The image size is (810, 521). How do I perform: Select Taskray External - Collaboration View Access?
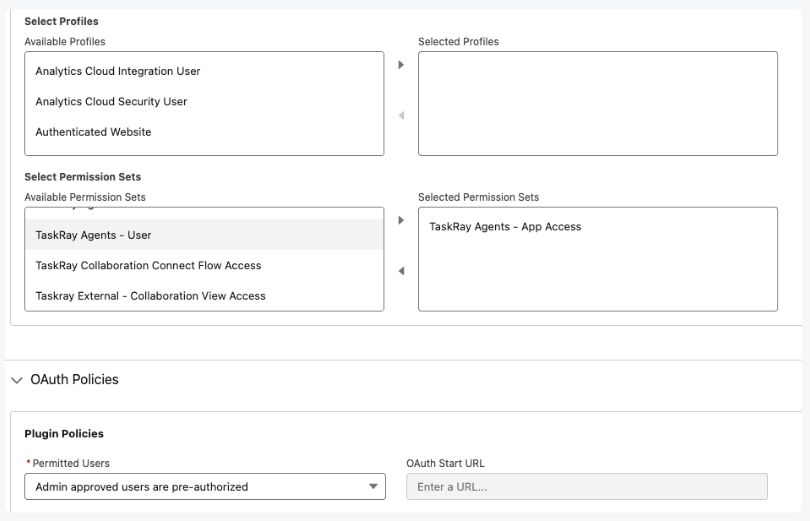[x=204, y=296]
